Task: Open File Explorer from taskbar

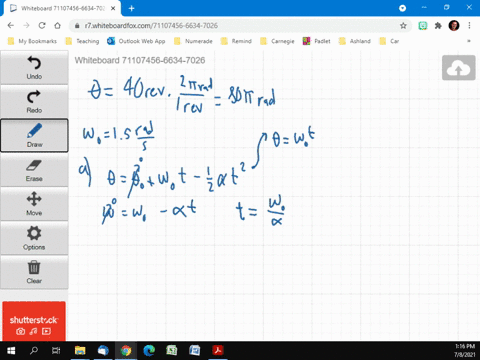Action: tap(80, 350)
